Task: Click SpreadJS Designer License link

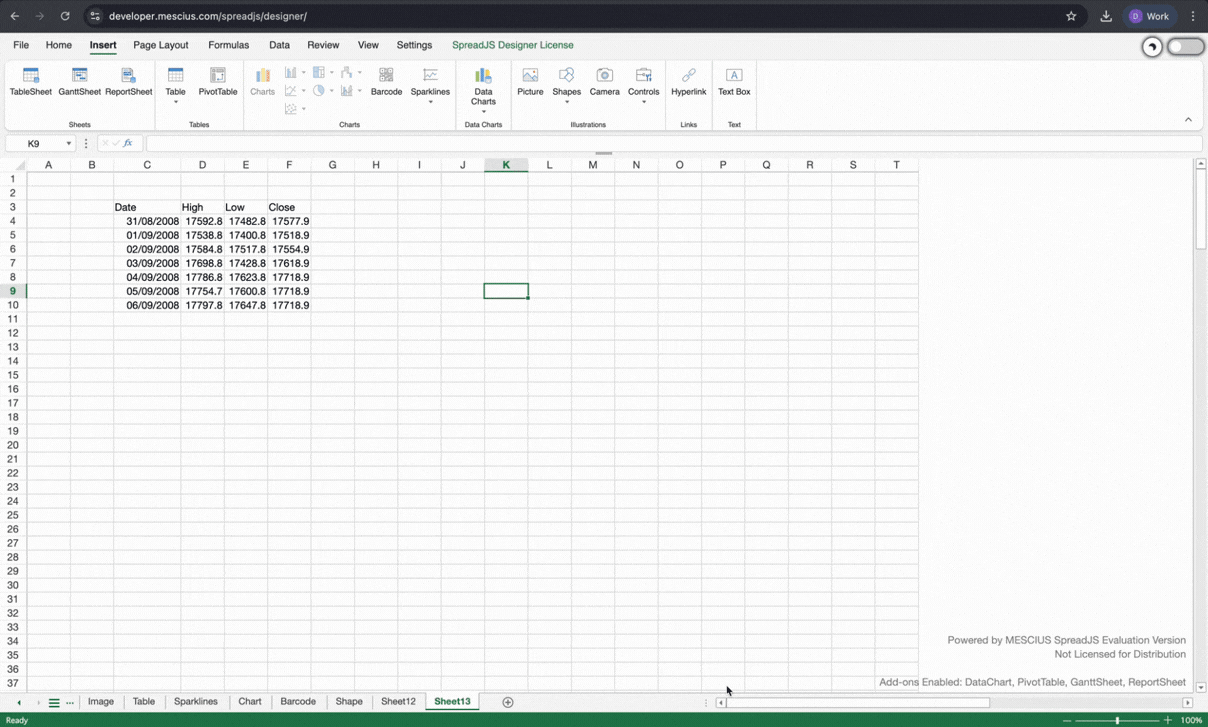Action: pyautogui.click(x=512, y=45)
